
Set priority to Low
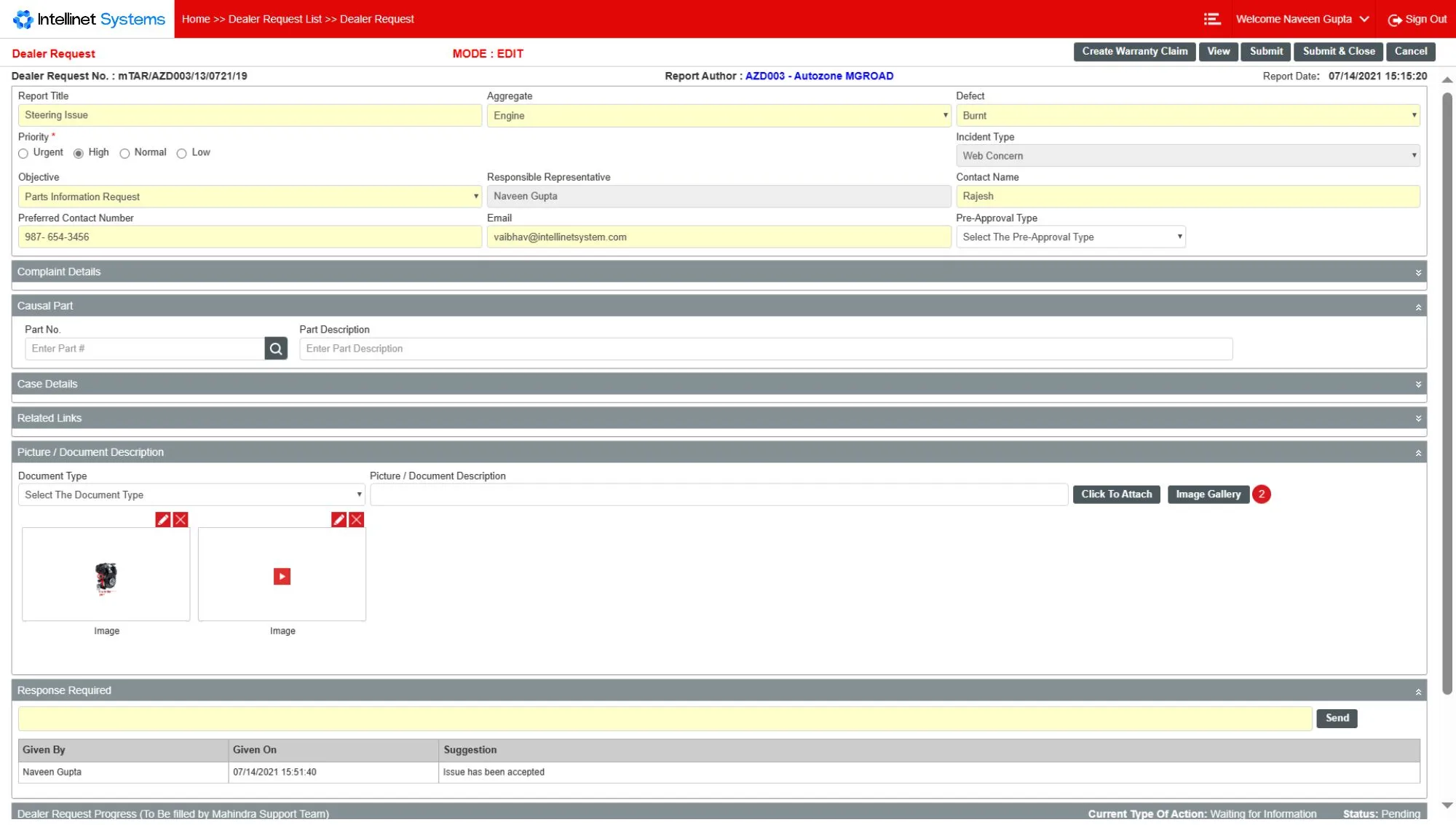click(x=181, y=153)
